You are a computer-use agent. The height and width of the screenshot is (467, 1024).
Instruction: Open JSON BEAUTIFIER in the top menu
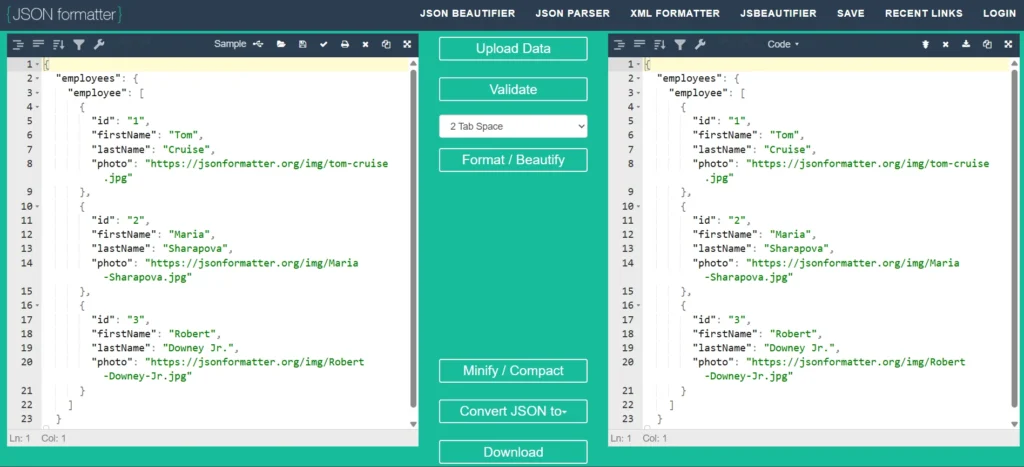tap(467, 13)
